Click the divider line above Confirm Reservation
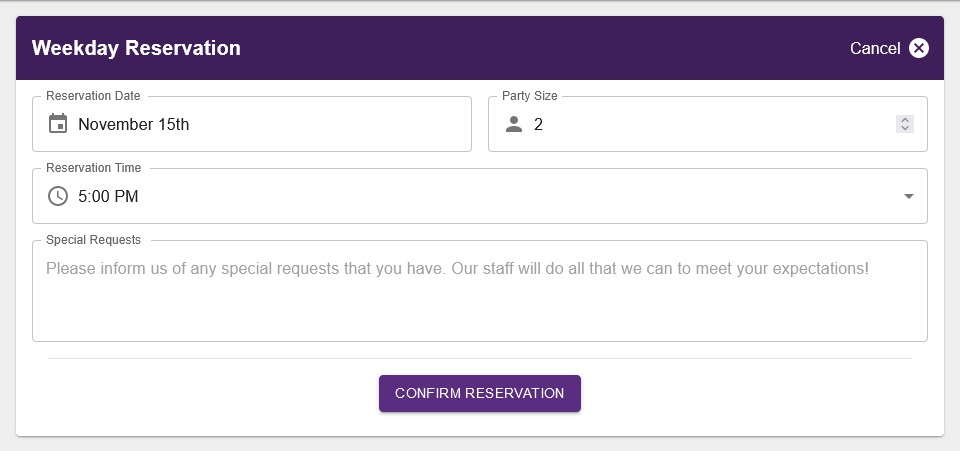The width and height of the screenshot is (960, 451). pos(480,358)
